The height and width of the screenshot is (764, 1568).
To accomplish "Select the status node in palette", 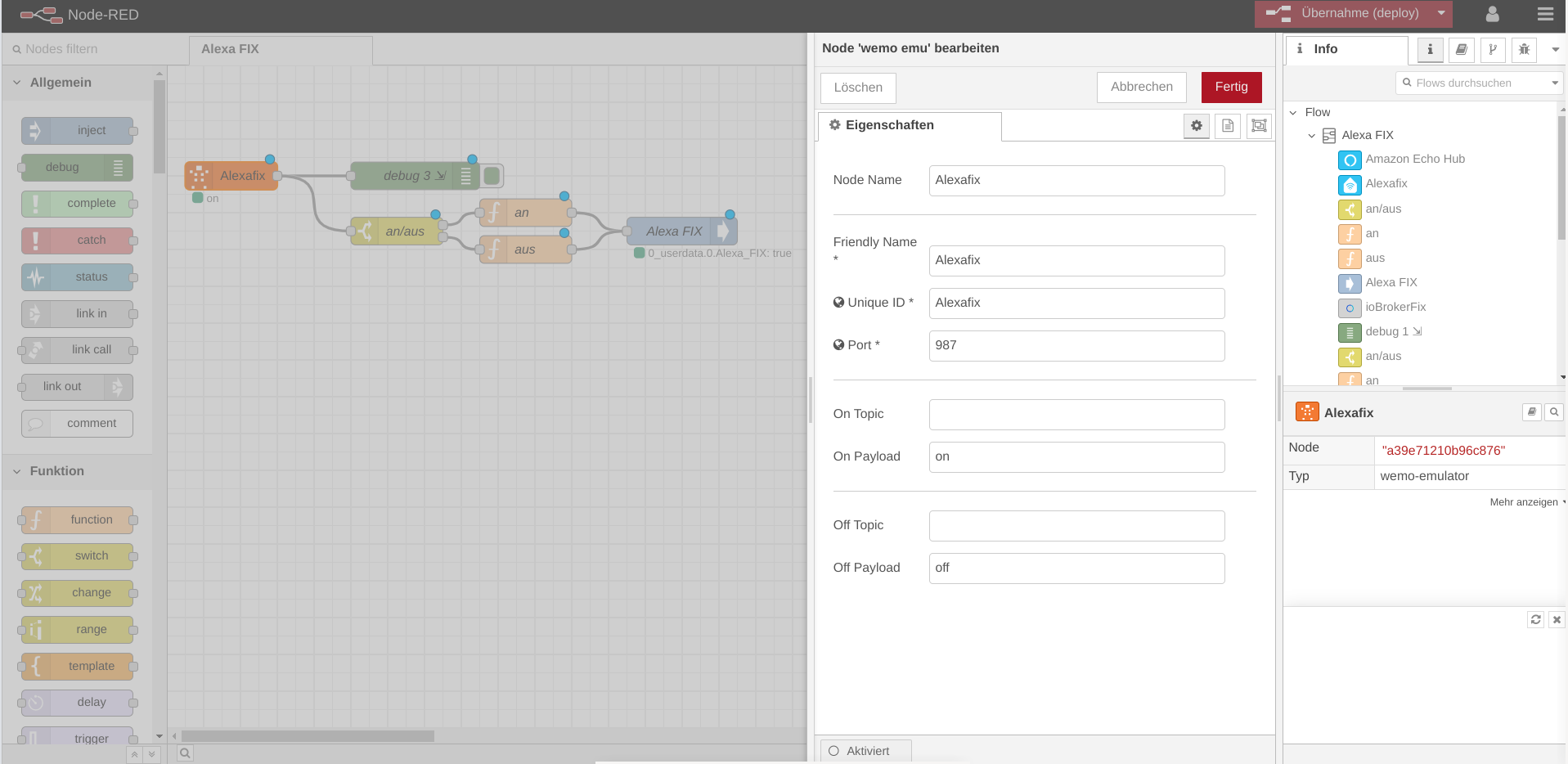I will tap(78, 276).
